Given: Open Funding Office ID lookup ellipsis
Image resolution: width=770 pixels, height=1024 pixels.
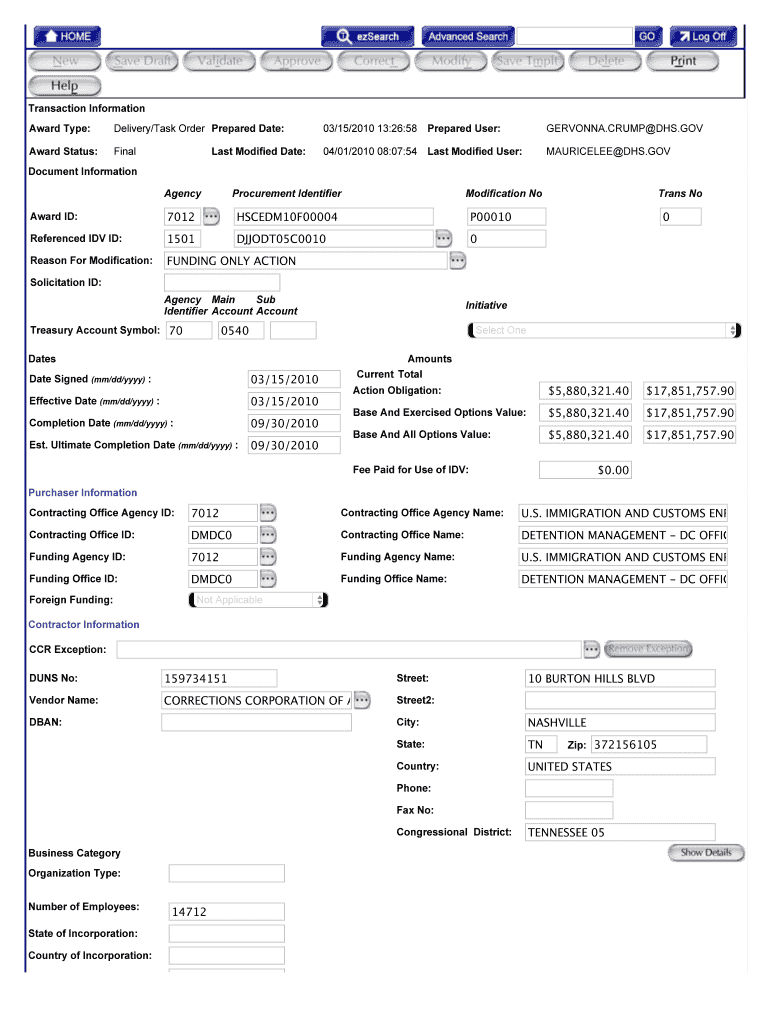Looking at the screenshot, I should click(x=267, y=579).
